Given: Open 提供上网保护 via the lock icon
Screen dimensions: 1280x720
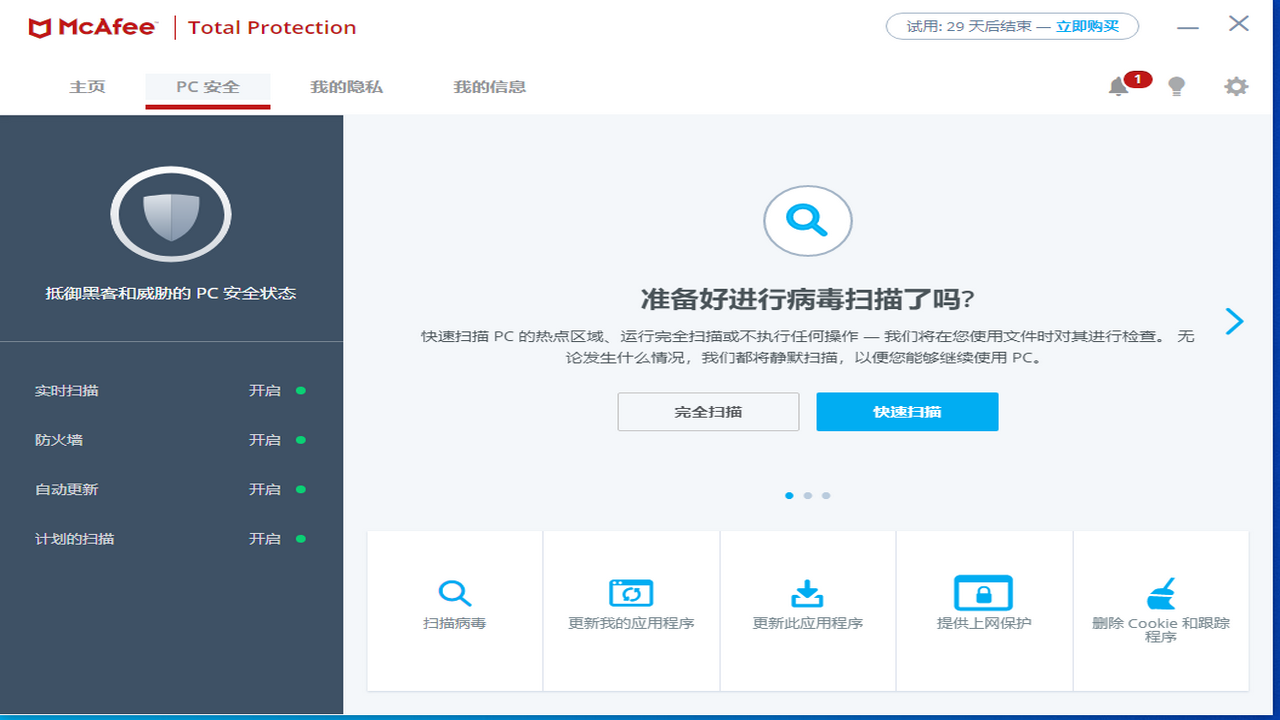Looking at the screenshot, I should click(x=983, y=592).
